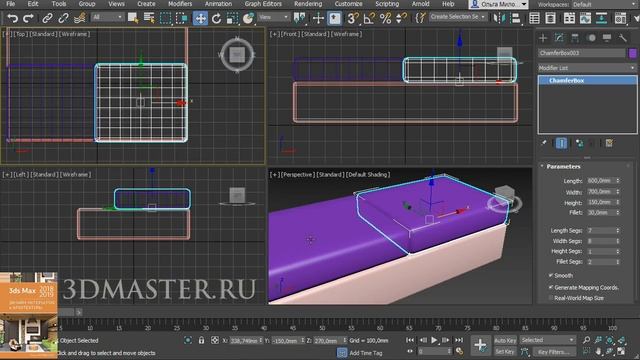Click the Align tool icon
Image resolution: width=640 pixels, height=360 pixels.
coord(516,18)
